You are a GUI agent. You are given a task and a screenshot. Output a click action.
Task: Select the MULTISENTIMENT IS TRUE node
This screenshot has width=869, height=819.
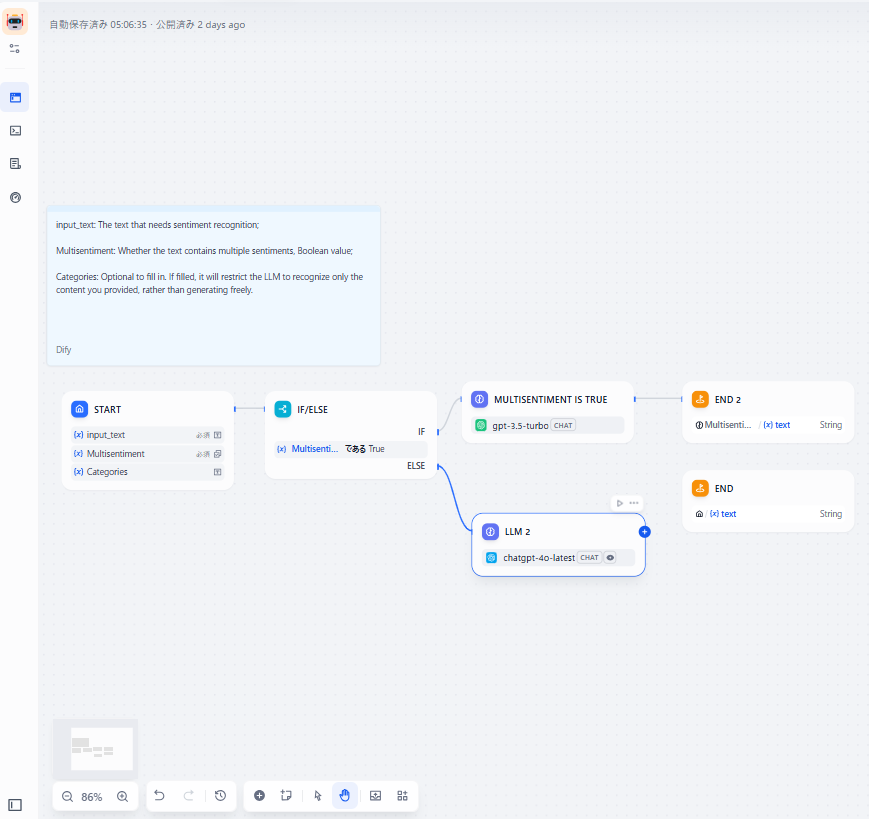tap(548, 399)
